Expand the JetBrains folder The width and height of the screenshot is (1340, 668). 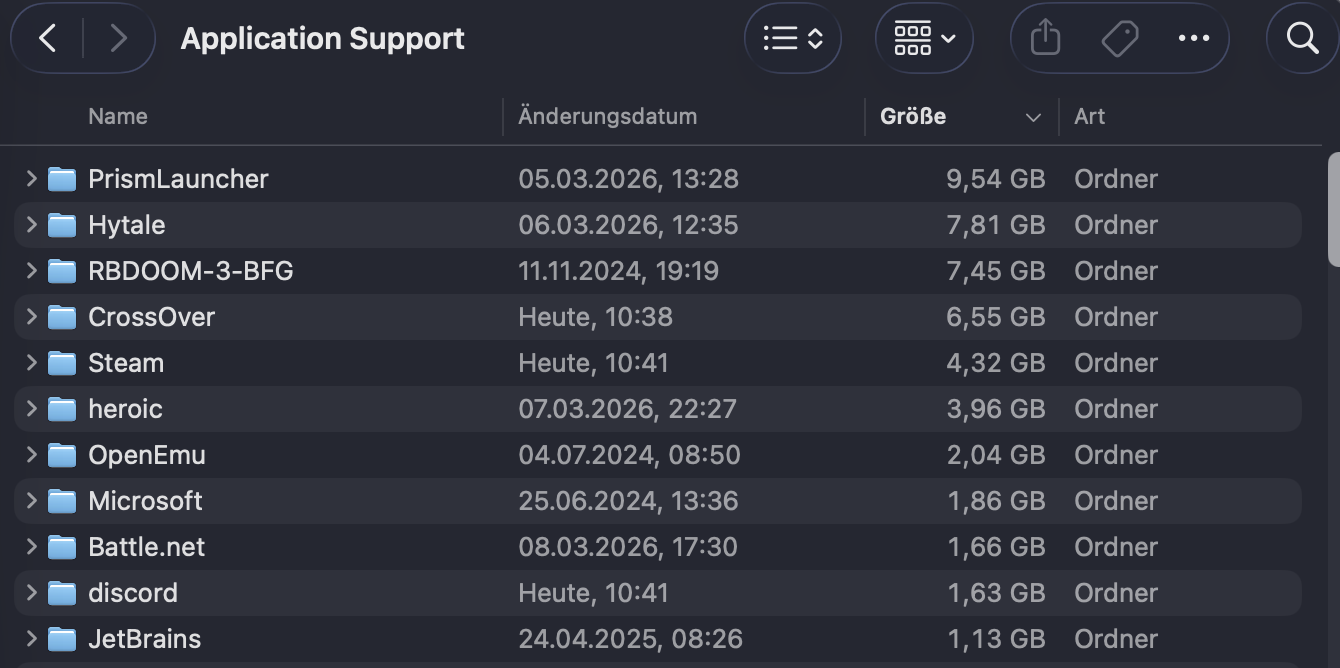point(31,639)
